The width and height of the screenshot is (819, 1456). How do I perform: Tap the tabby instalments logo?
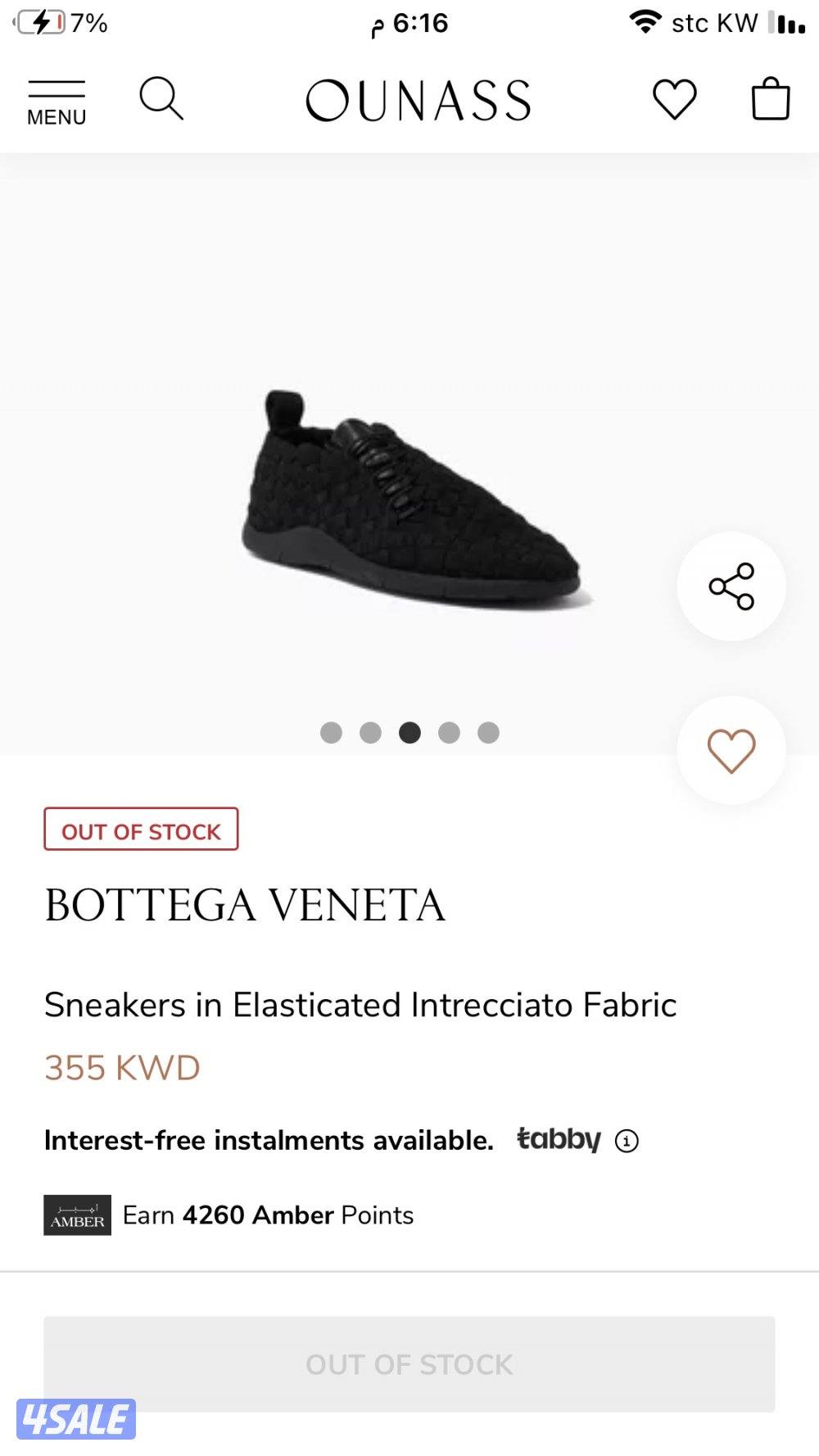559,1139
